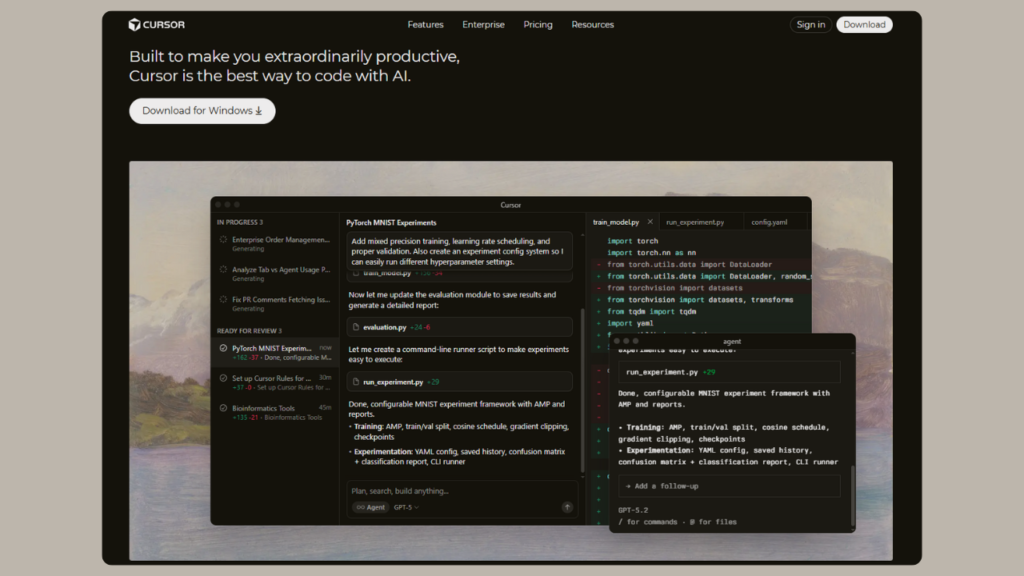The image size is (1024, 576).
Task: Click the Cursor logo in the header
Action: (156, 24)
